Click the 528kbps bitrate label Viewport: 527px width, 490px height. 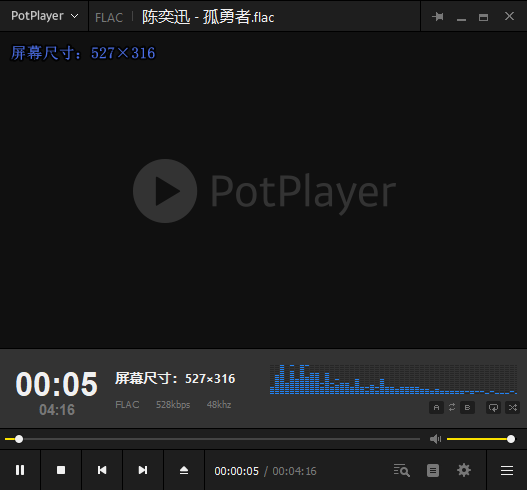pyautogui.click(x=173, y=405)
